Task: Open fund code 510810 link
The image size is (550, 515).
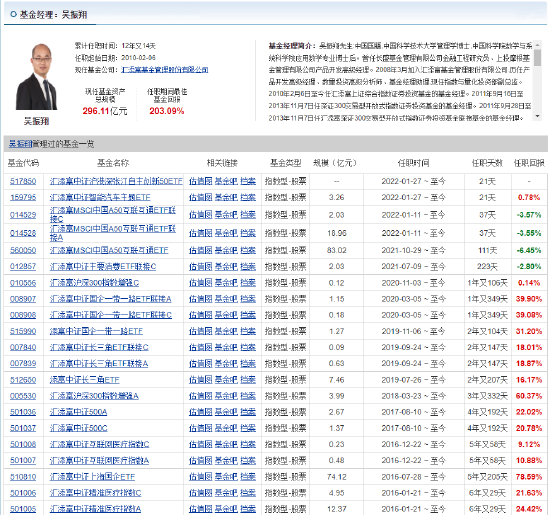Action: [23, 477]
